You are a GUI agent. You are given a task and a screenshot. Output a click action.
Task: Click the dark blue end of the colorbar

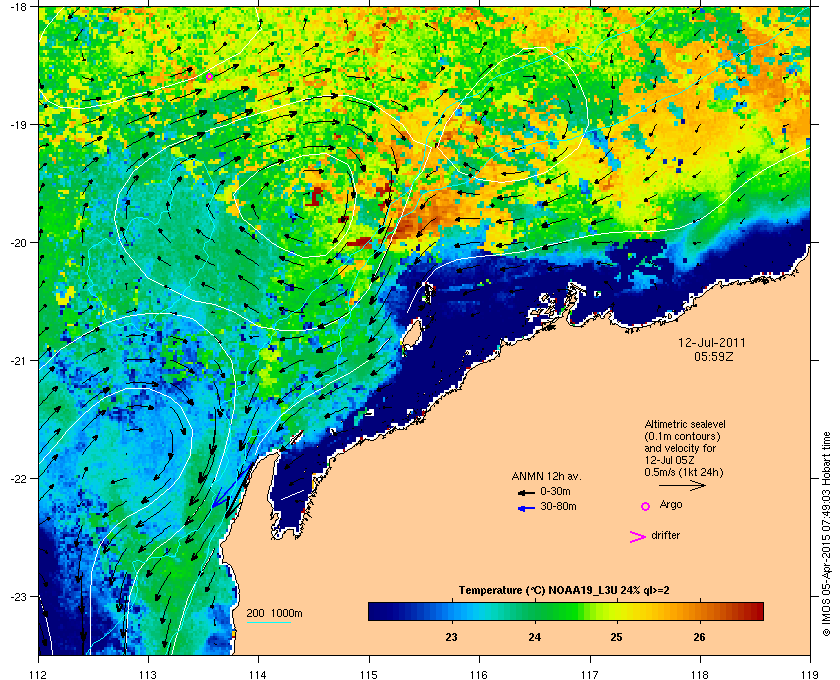coord(376,611)
